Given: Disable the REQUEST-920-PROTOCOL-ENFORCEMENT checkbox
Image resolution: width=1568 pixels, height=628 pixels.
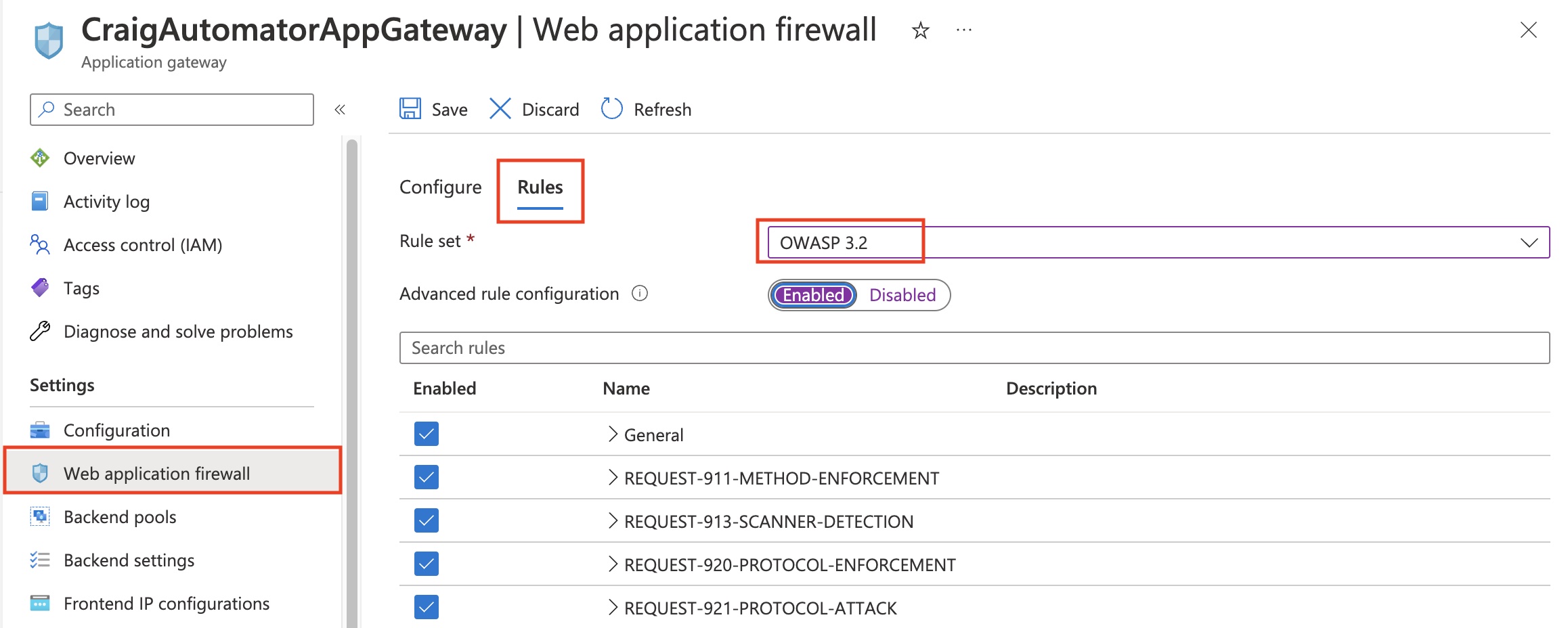Looking at the screenshot, I should click(x=427, y=564).
